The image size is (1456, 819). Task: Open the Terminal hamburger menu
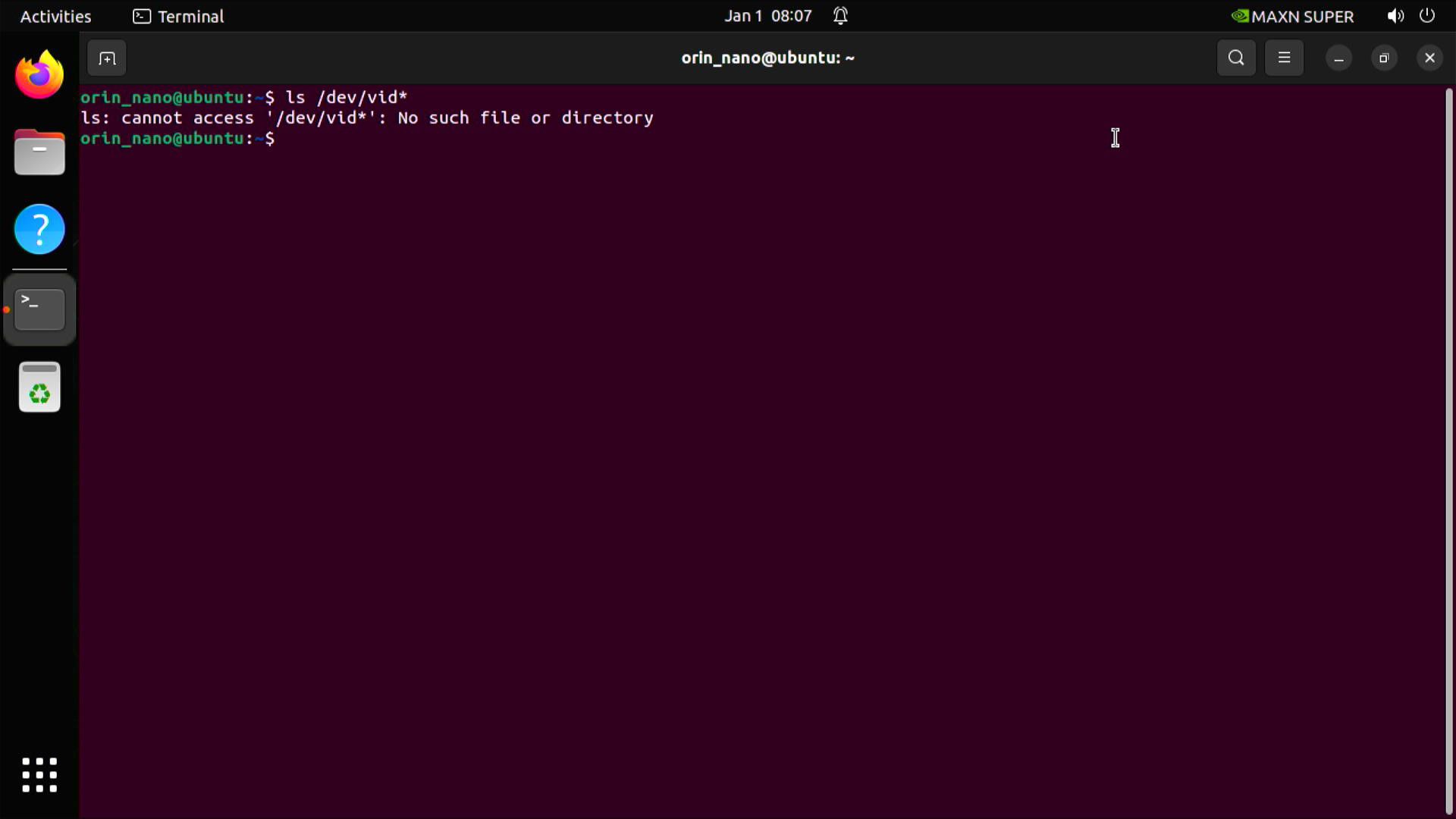tap(1284, 58)
